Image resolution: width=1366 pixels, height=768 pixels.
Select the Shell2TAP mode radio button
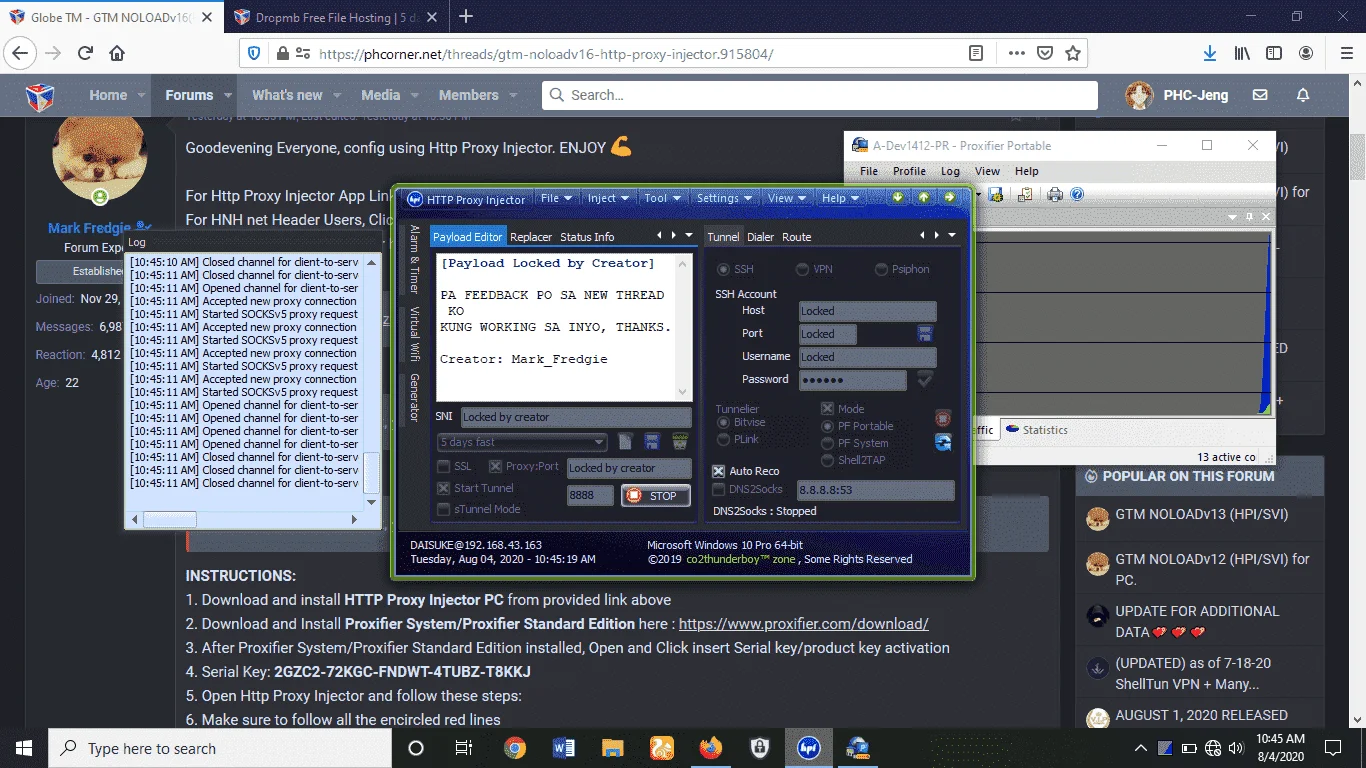pos(827,460)
